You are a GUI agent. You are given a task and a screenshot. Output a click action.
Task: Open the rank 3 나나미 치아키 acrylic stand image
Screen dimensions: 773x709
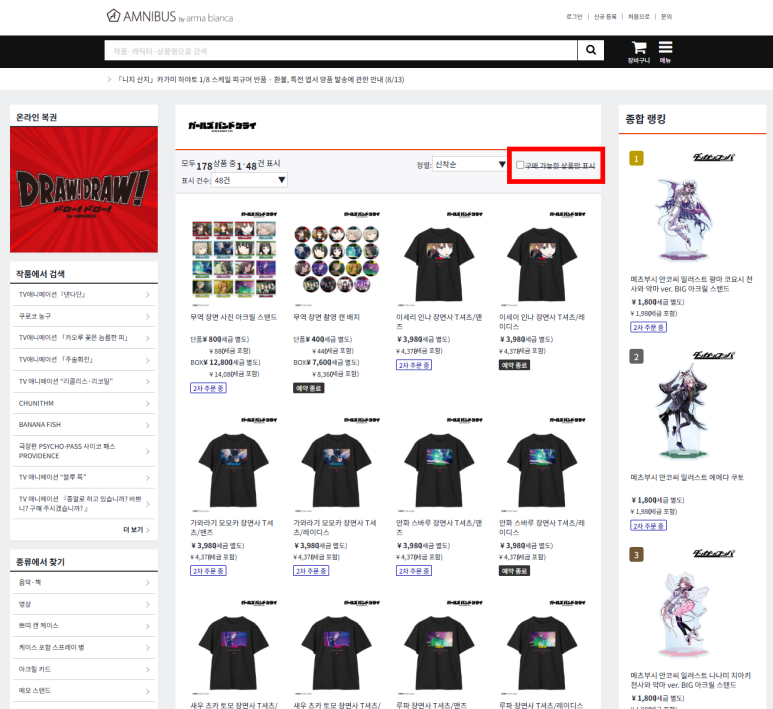684,615
